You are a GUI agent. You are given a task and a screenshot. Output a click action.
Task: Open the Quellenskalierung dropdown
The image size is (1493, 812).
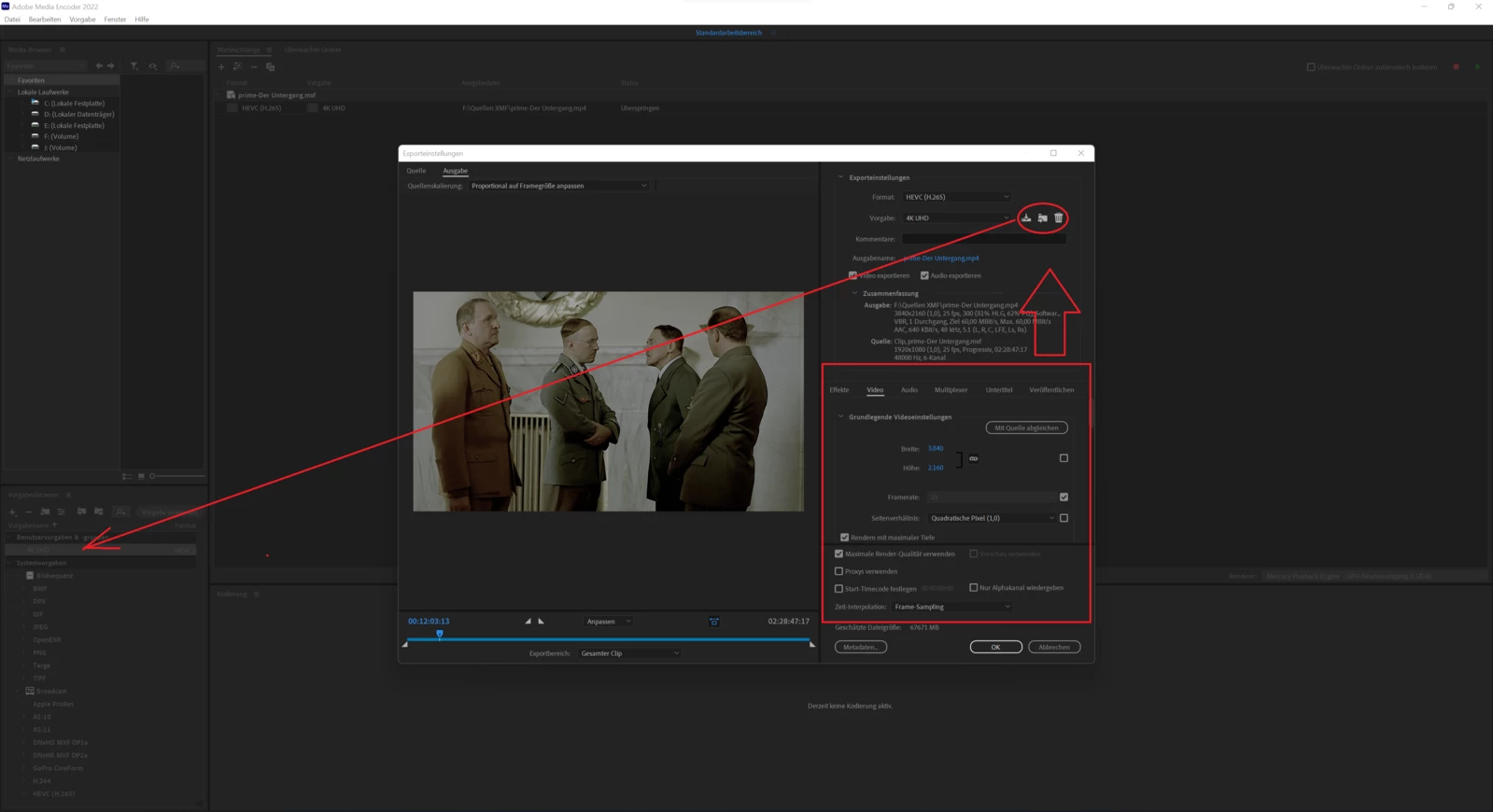tap(558, 186)
